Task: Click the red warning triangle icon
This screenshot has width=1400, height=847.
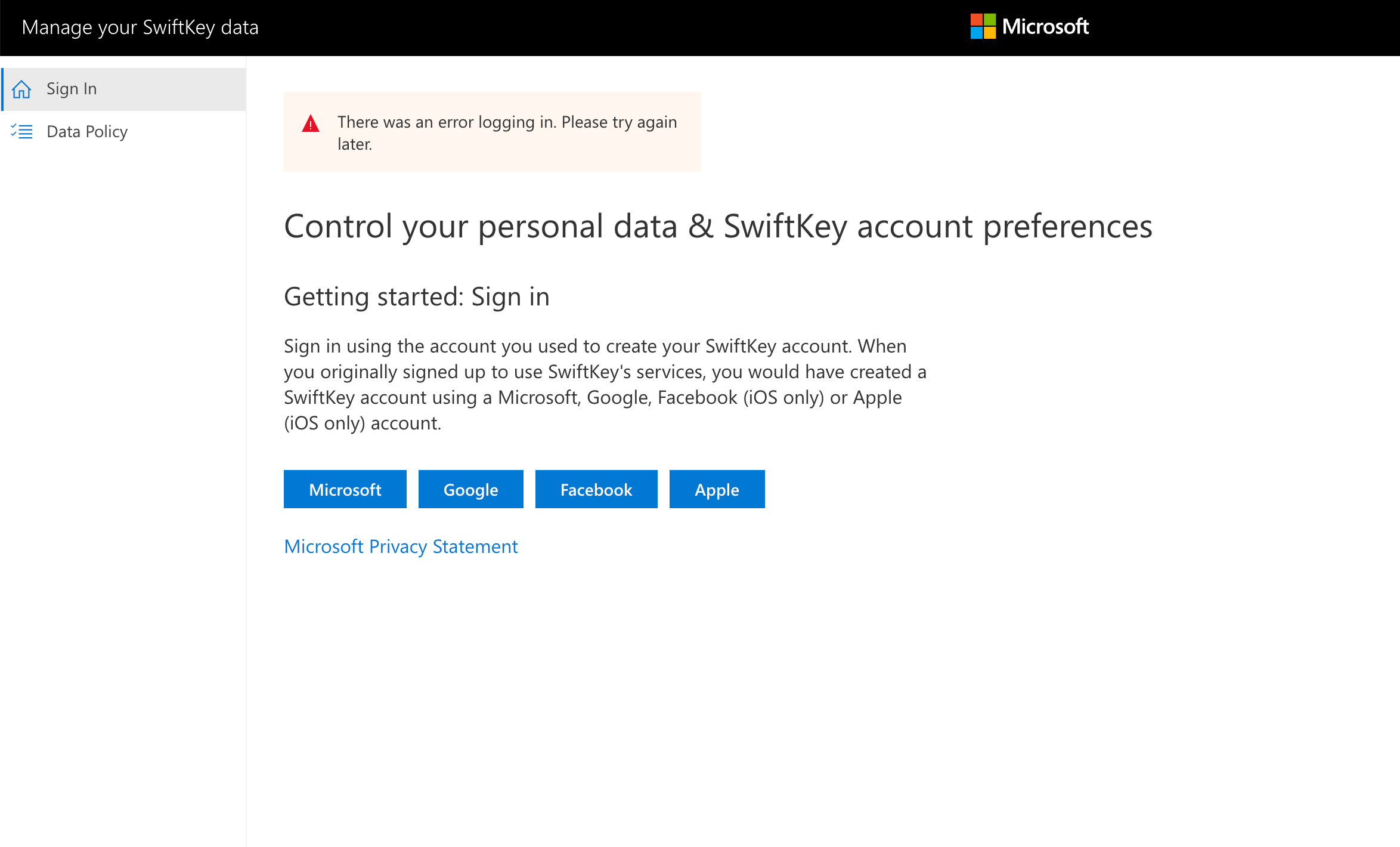Action: 311,124
